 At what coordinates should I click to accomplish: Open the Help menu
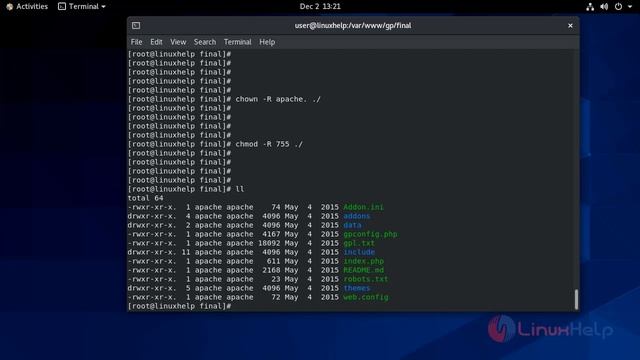(267, 42)
